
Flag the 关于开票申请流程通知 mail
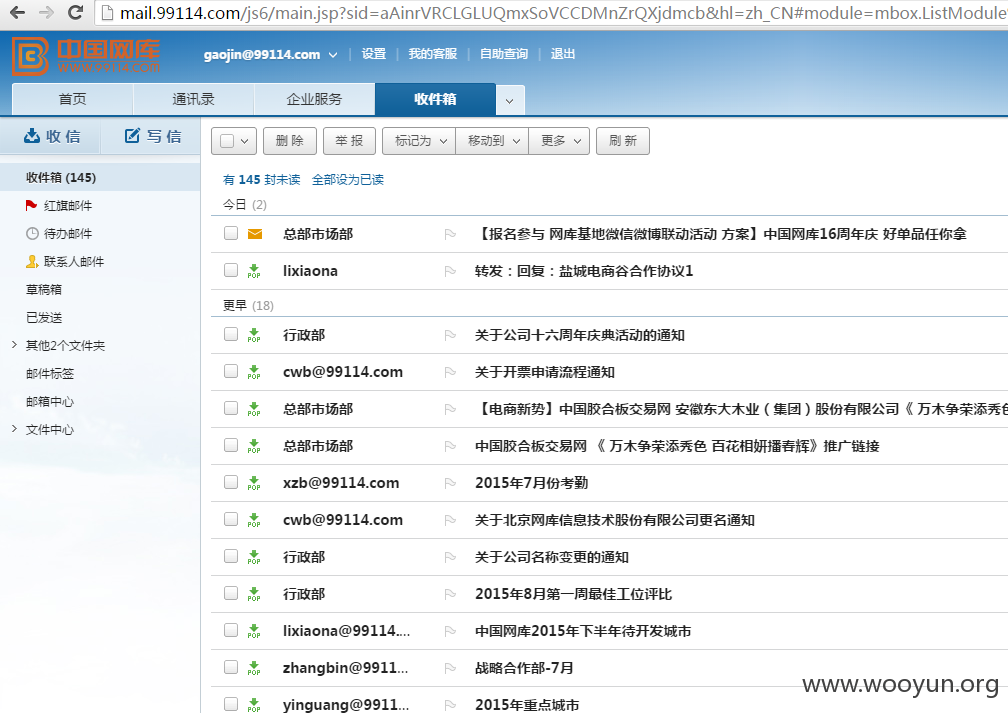click(450, 372)
